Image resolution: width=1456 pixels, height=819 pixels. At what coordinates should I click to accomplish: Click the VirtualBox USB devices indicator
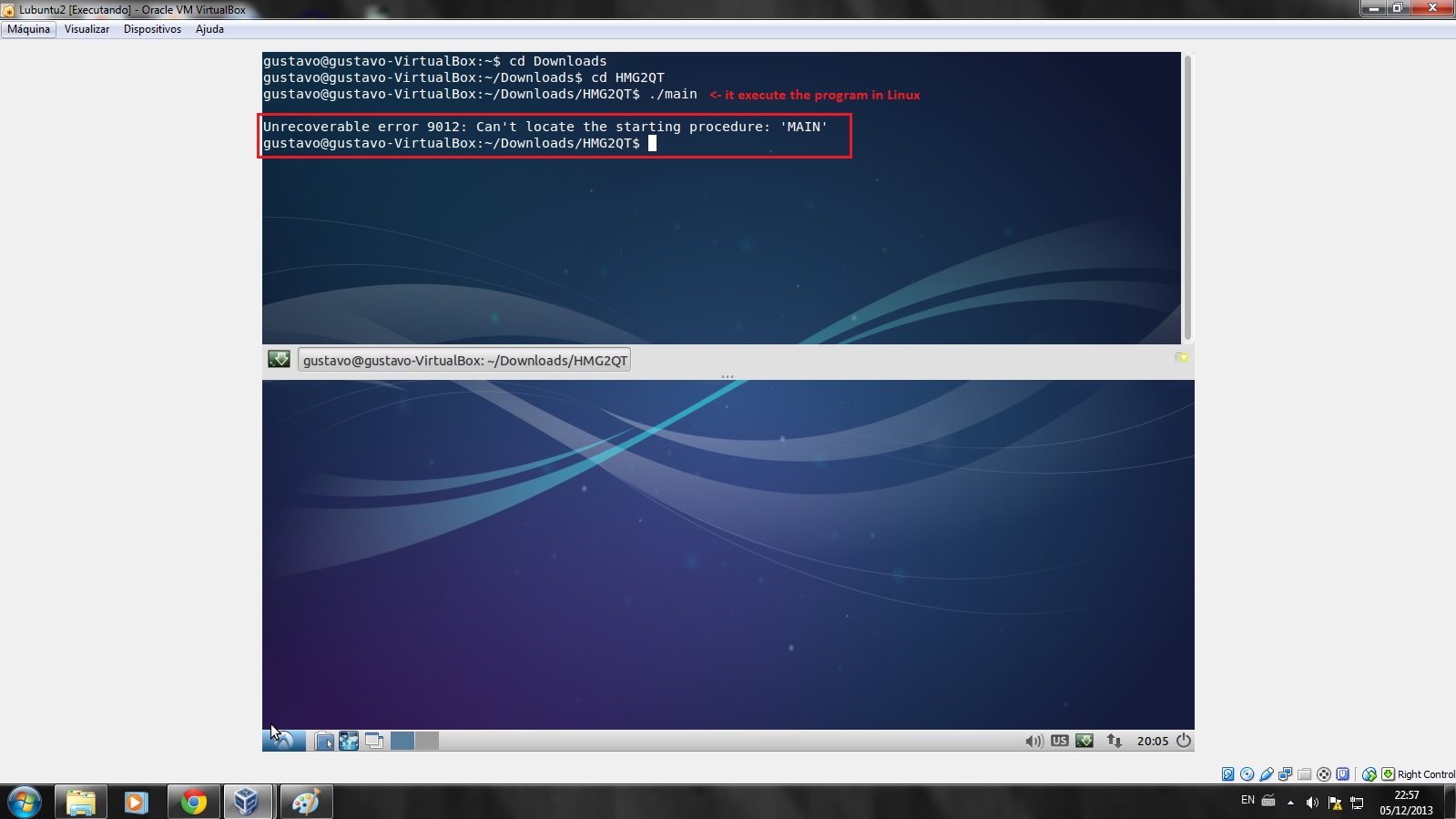point(1266,774)
